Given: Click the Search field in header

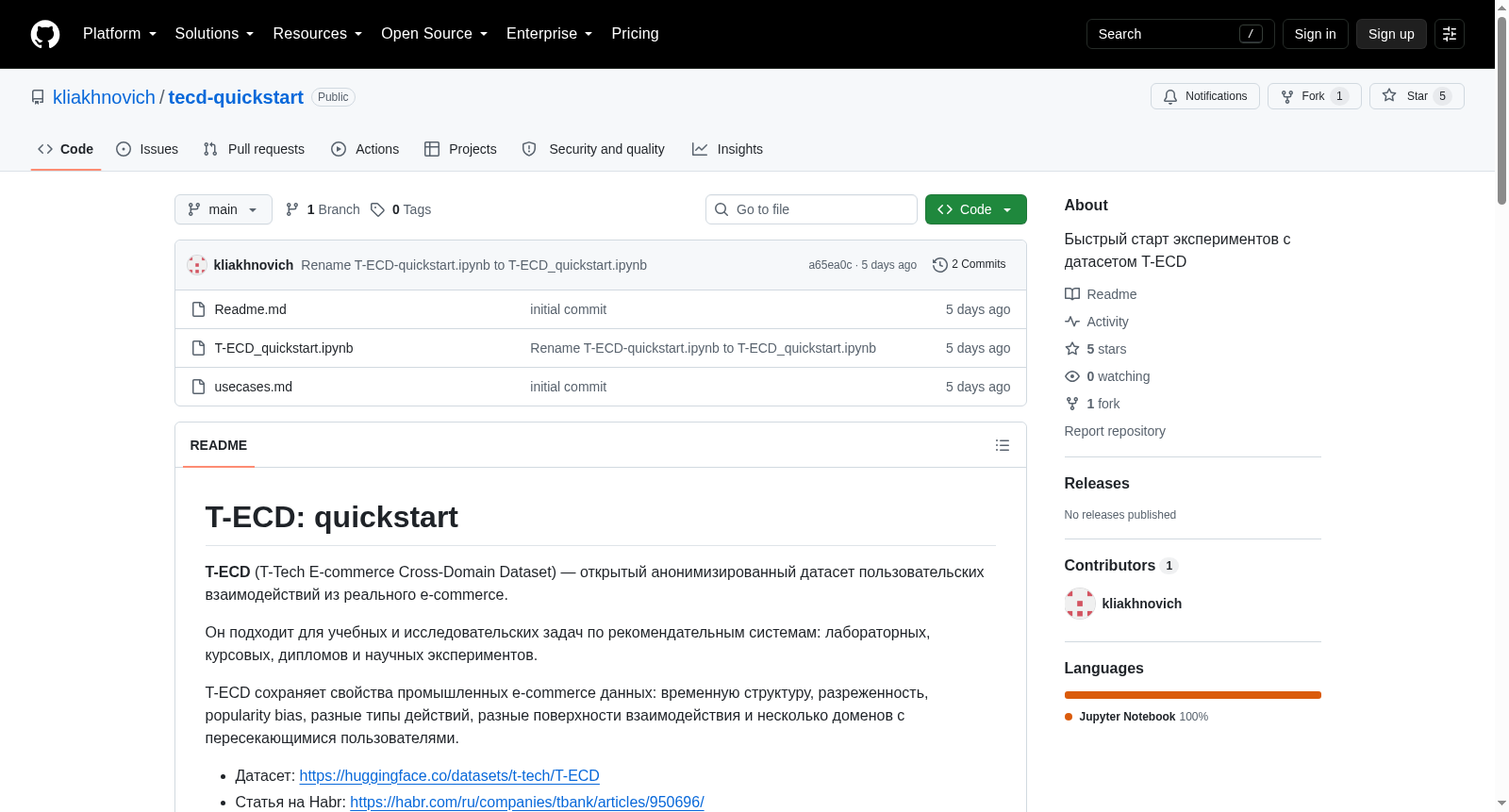Looking at the screenshot, I should [x=1181, y=34].
